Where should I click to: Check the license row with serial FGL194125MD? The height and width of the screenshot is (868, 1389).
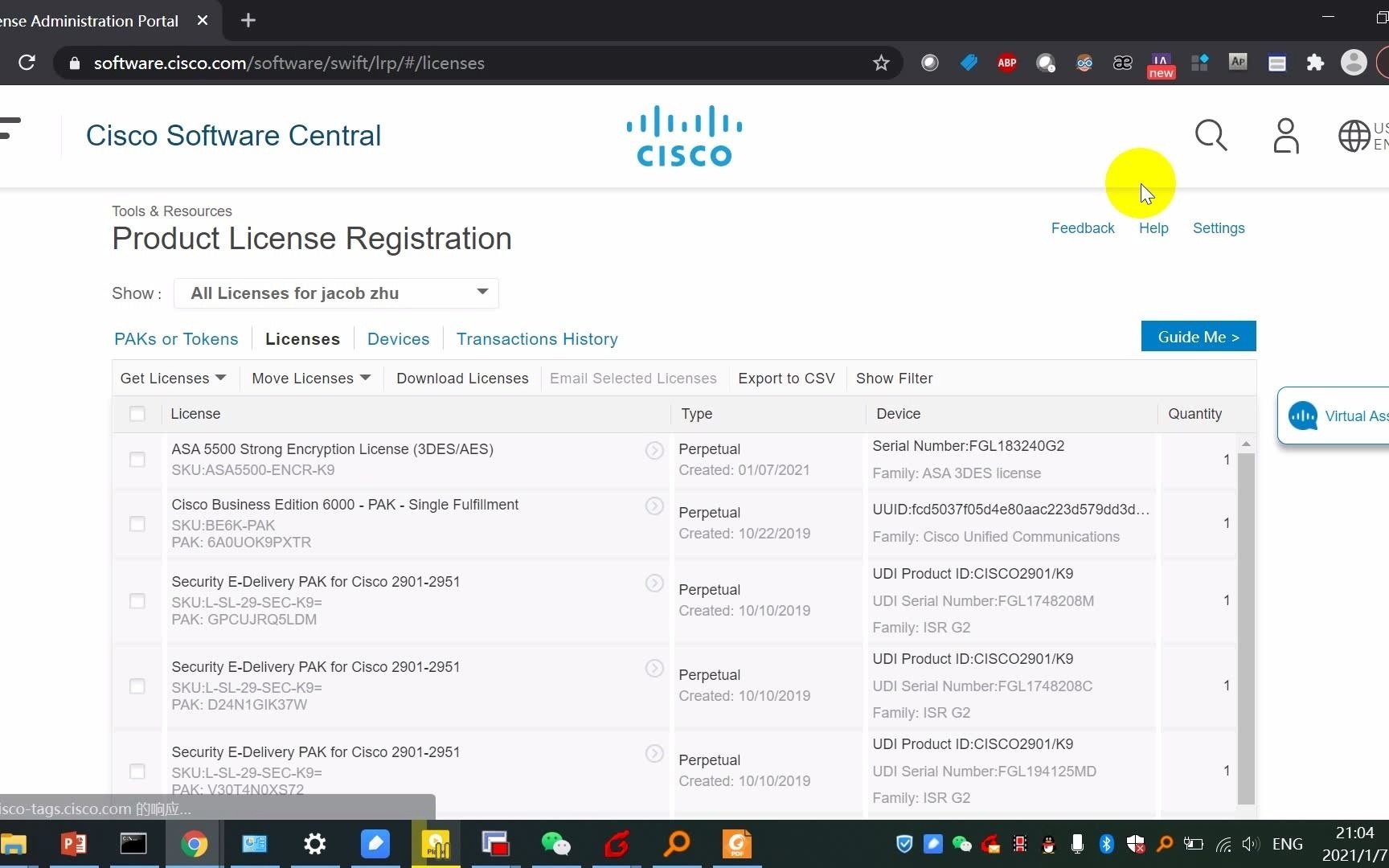tap(137, 772)
